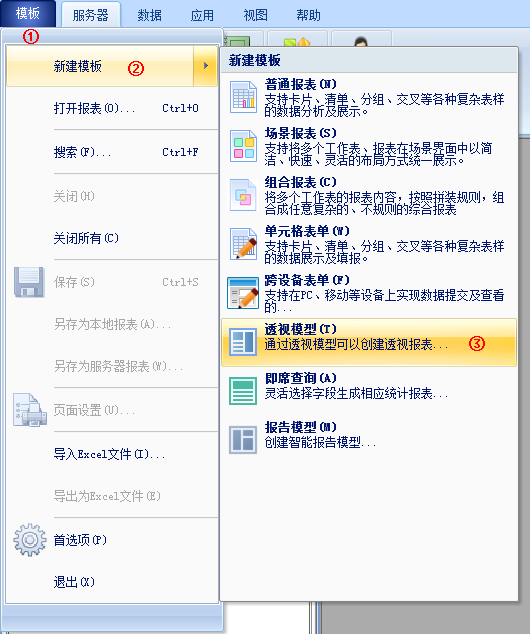Open the 模板 application menu button
This screenshot has width=530, height=634.
[x=28, y=13]
